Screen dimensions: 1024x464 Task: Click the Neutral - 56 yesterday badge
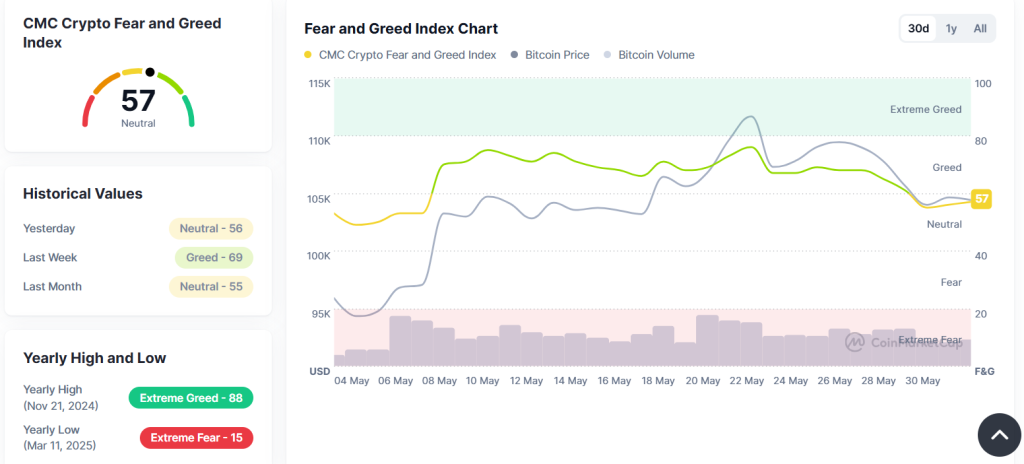point(211,229)
